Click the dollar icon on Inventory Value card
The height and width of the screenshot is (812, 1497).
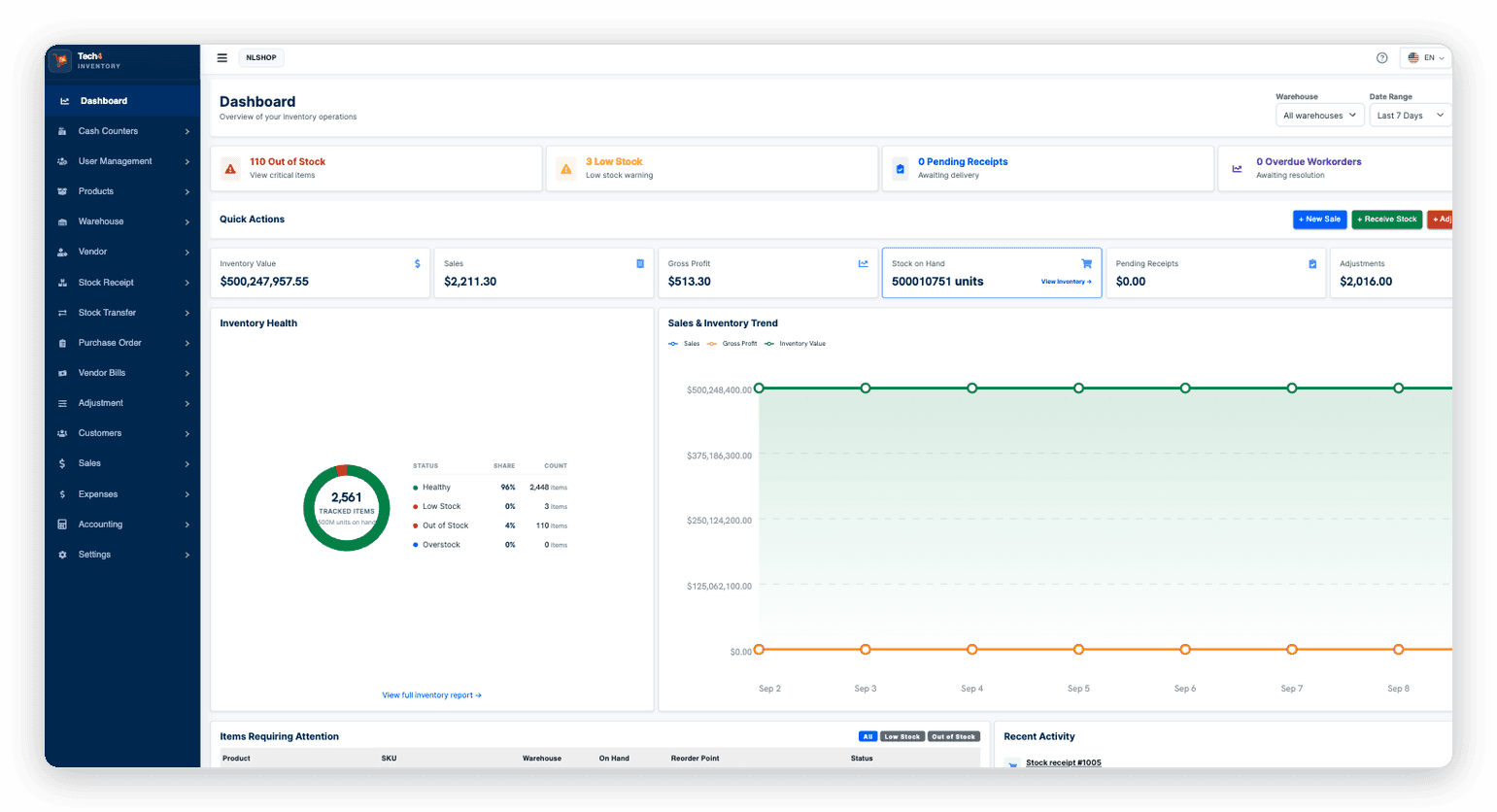[x=418, y=263]
